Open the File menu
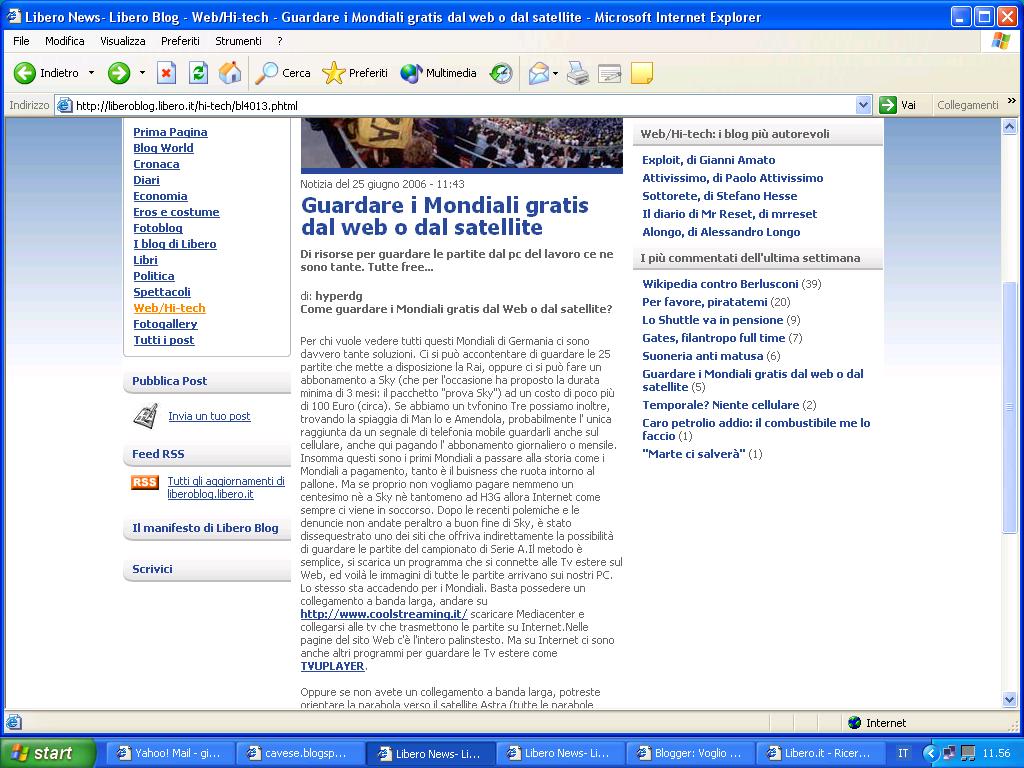This screenshot has width=1024, height=768. [22, 40]
